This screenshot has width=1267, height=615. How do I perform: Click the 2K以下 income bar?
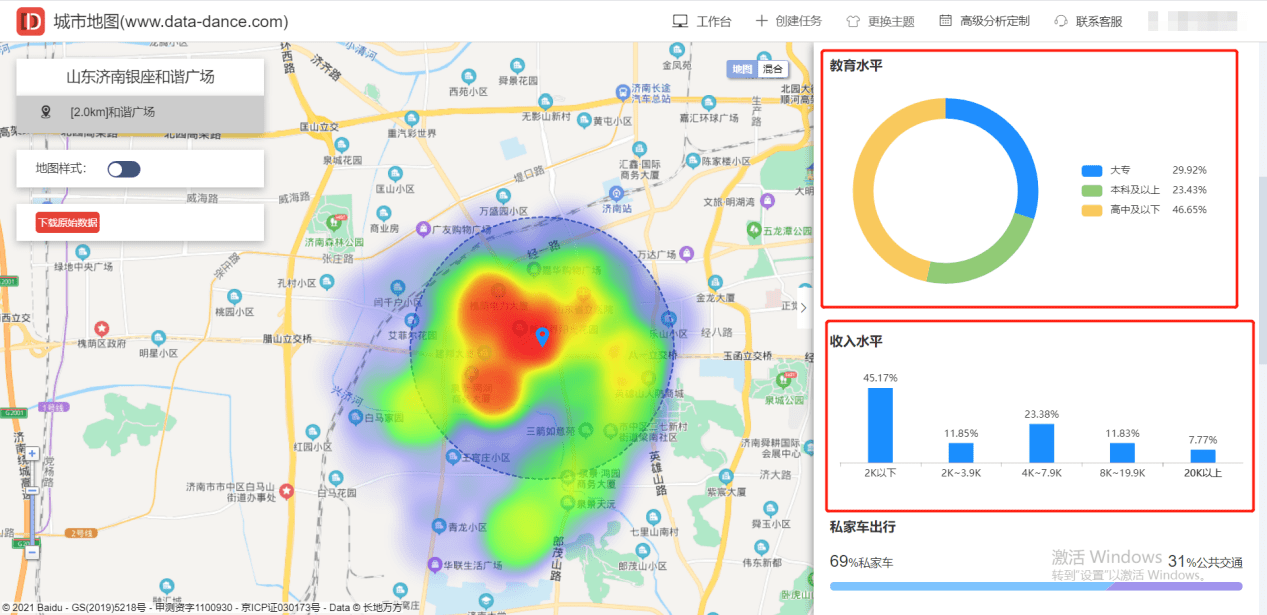[x=880, y=425]
